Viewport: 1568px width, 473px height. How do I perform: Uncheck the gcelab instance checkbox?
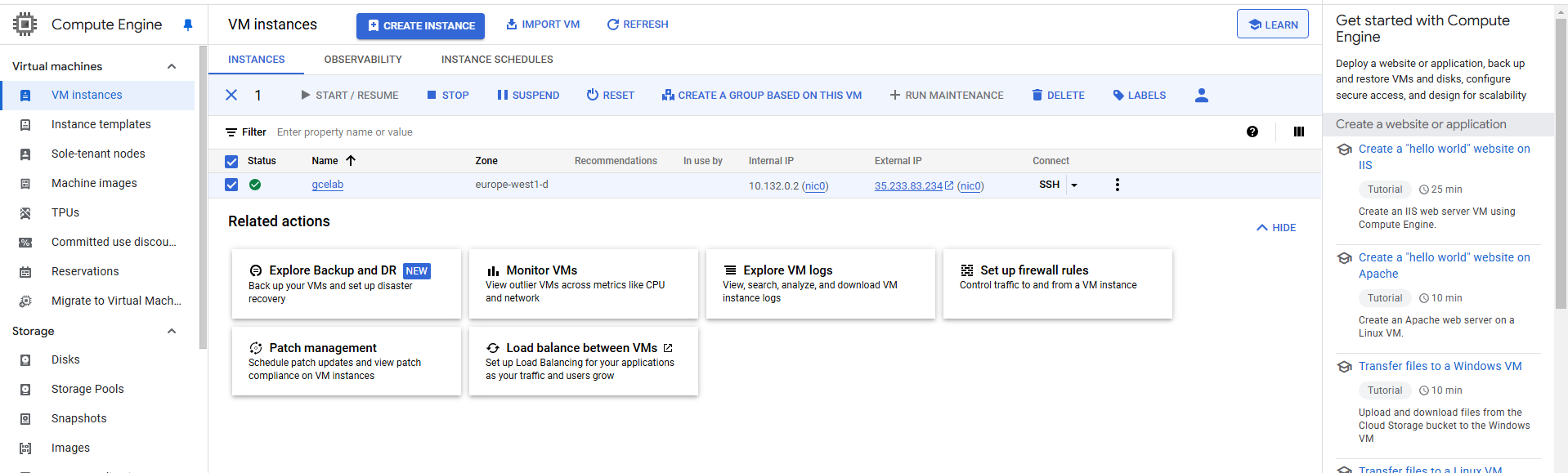[x=231, y=185]
